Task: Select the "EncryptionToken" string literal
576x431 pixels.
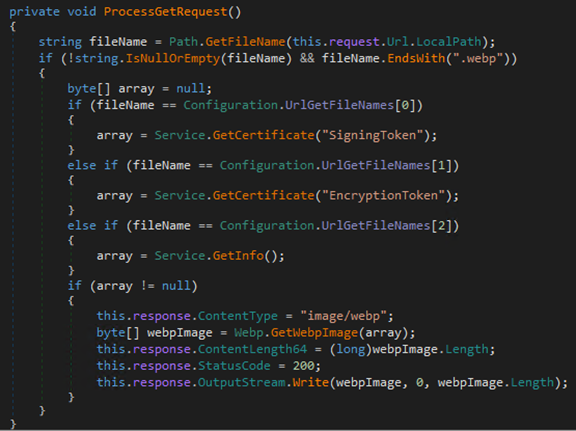Action: click(x=384, y=195)
